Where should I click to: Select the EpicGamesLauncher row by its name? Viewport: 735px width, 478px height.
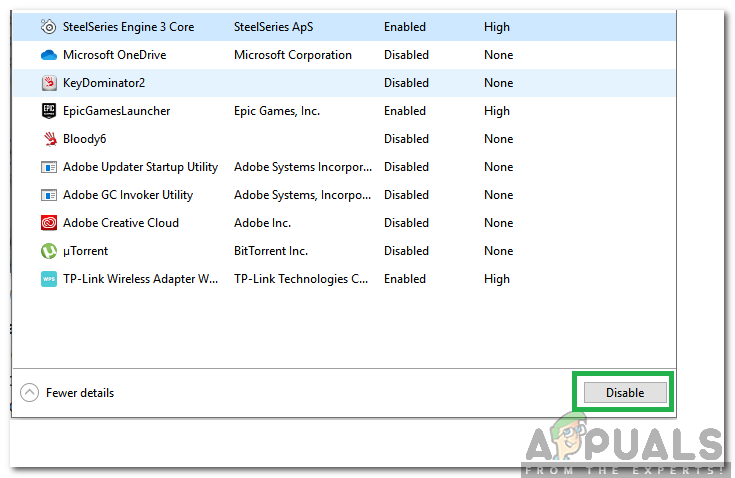click(116, 111)
